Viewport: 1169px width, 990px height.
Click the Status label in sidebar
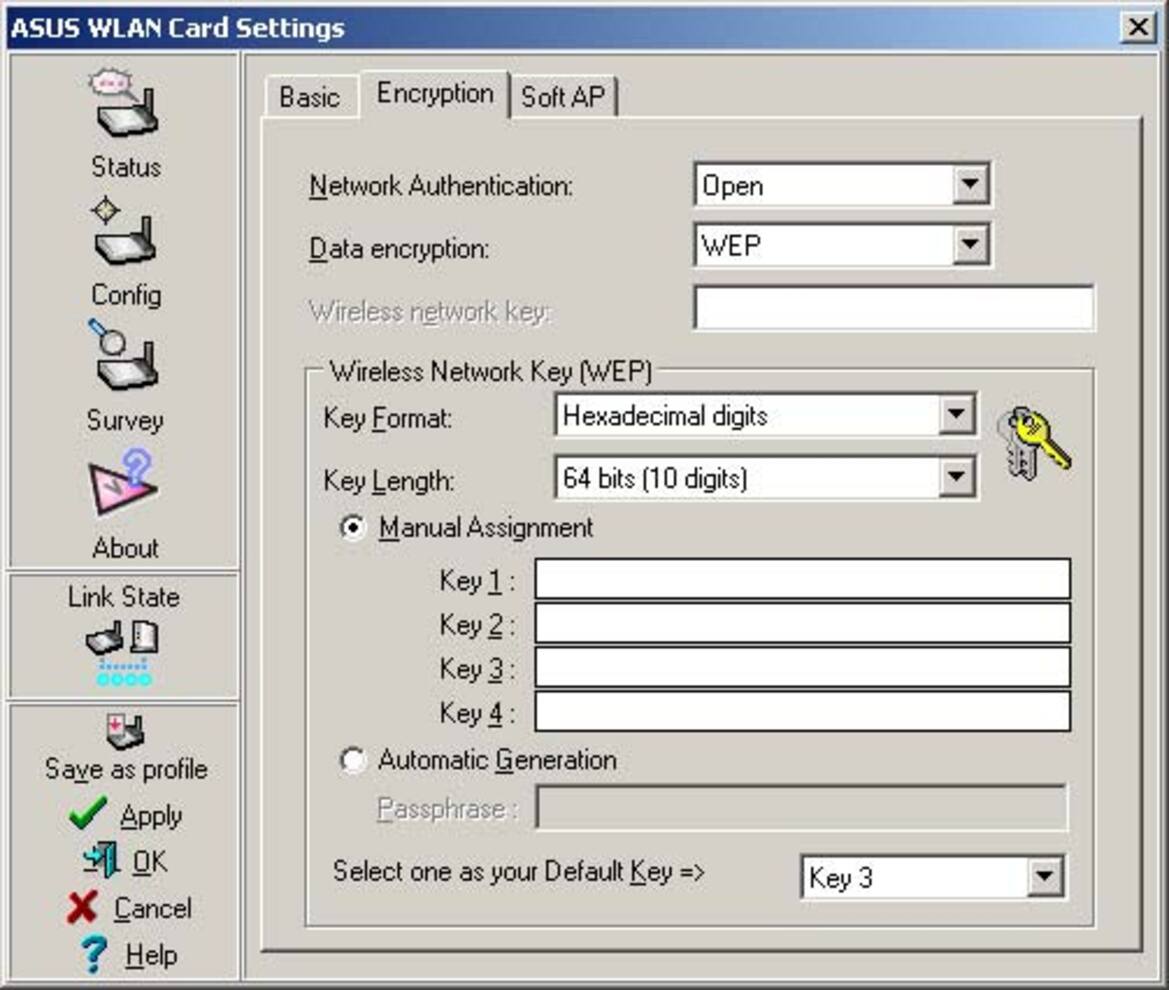pyautogui.click(x=126, y=167)
